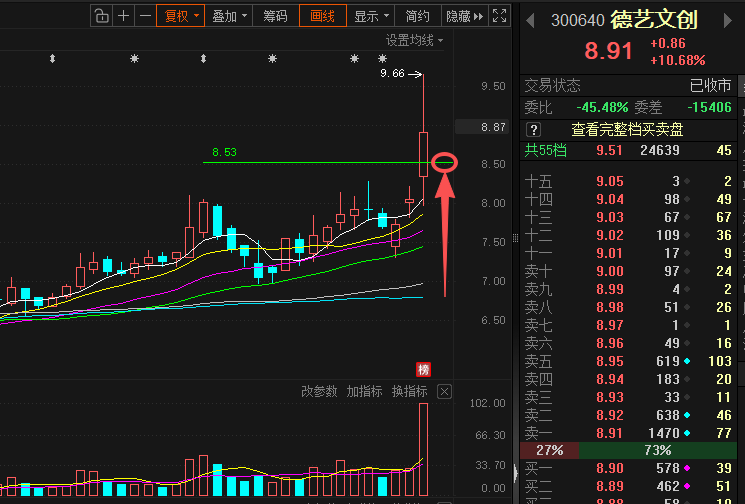Screen dimensions: 745x504
Task: Zoom out chart with minus button
Action: 145,16
